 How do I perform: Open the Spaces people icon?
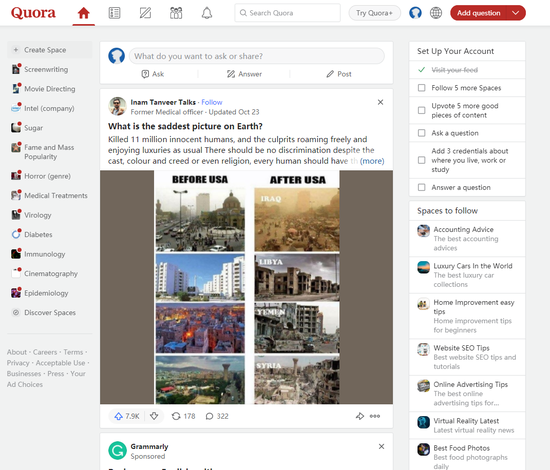click(176, 13)
